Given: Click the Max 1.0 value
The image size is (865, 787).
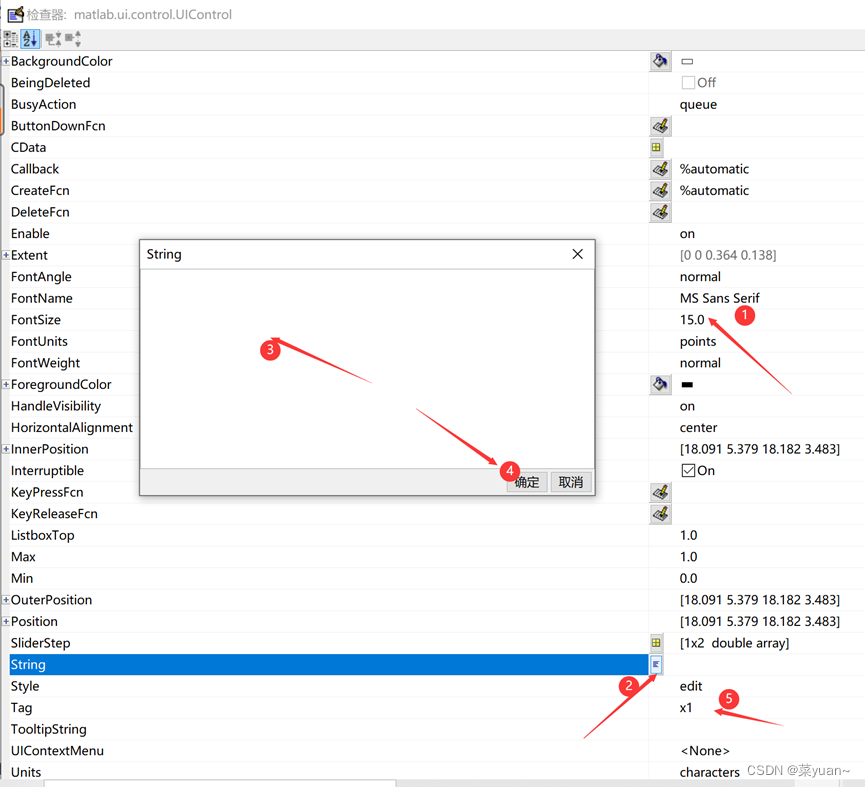Looking at the screenshot, I should [x=688, y=556].
